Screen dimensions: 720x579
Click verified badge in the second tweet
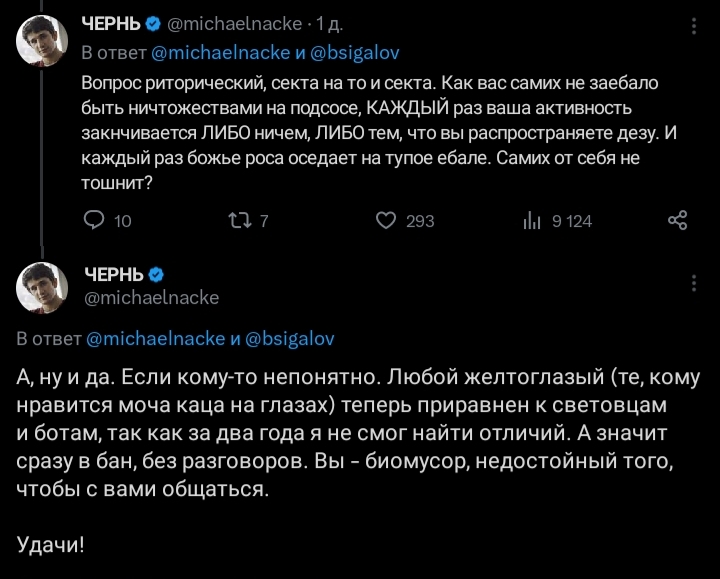pyautogui.click(x=156, y=274)
